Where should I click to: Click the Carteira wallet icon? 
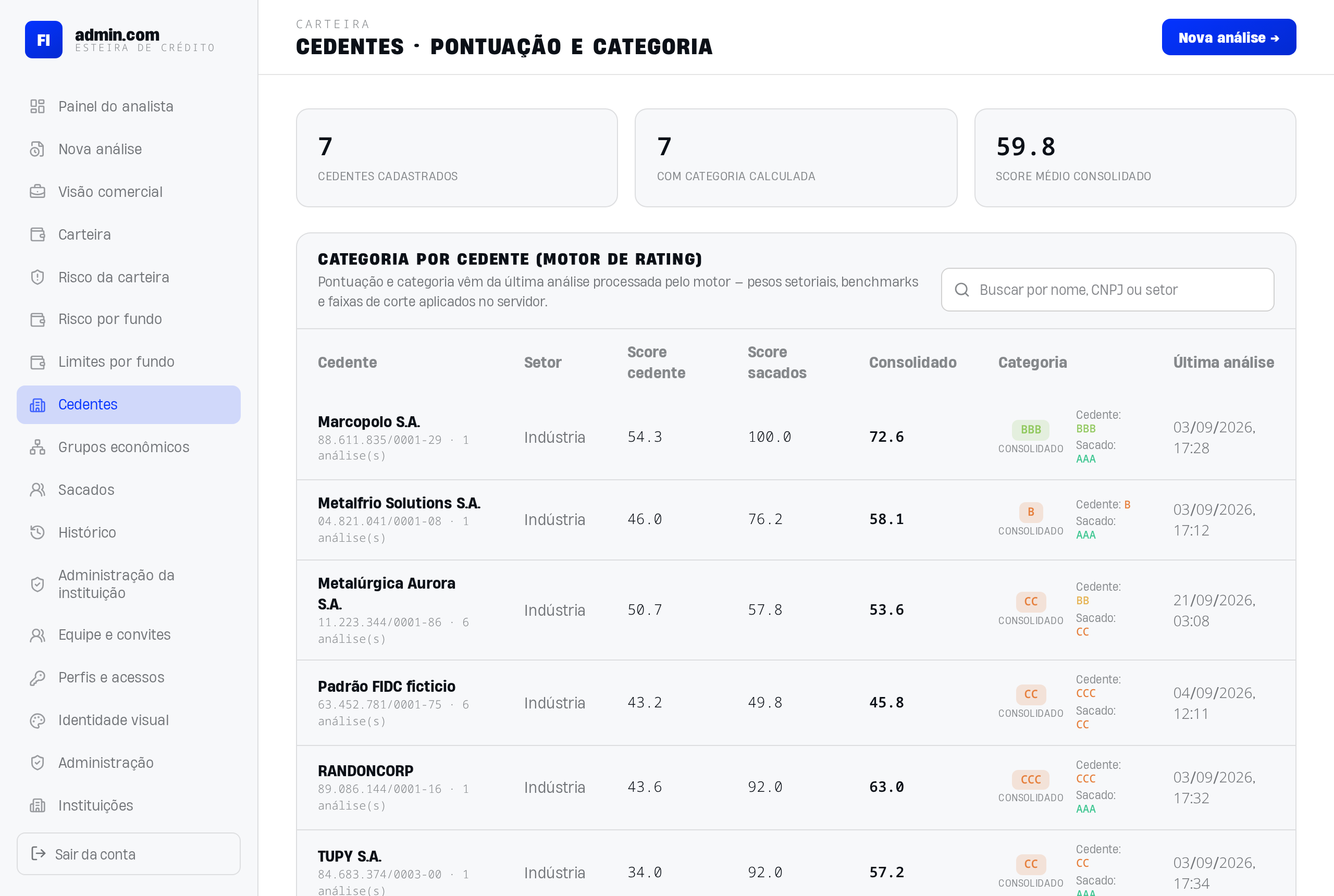(x=37, y=235)
